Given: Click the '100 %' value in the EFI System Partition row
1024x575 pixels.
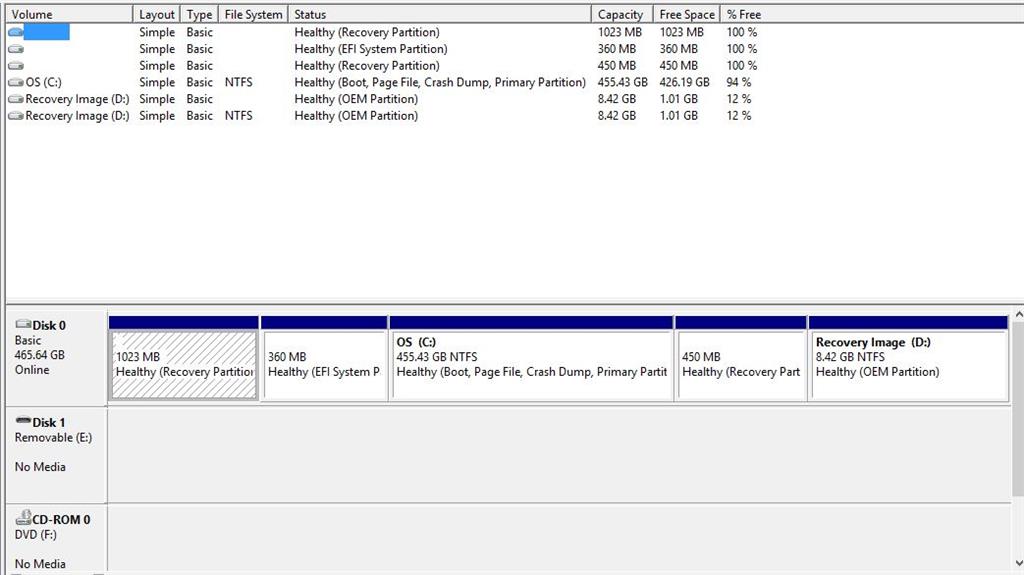Looking at the screenshot, I should (742, 49).
